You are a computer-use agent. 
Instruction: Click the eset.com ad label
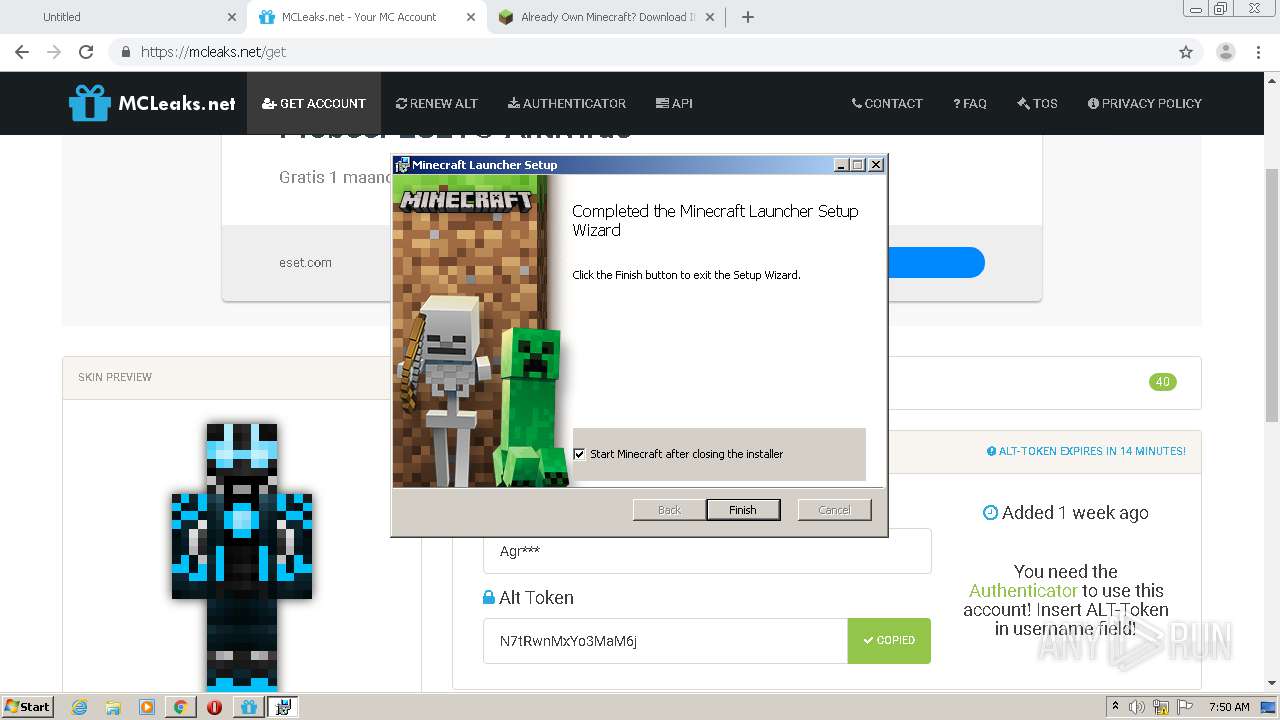(305, 263)
